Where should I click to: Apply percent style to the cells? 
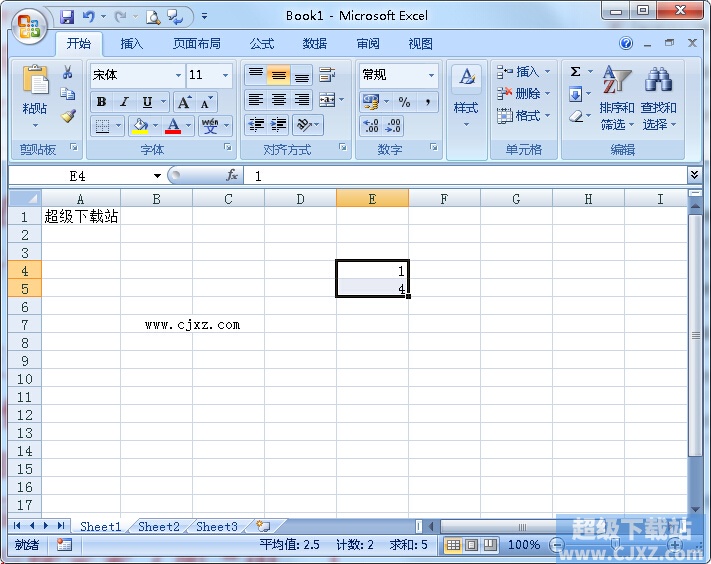click(404, 102)
